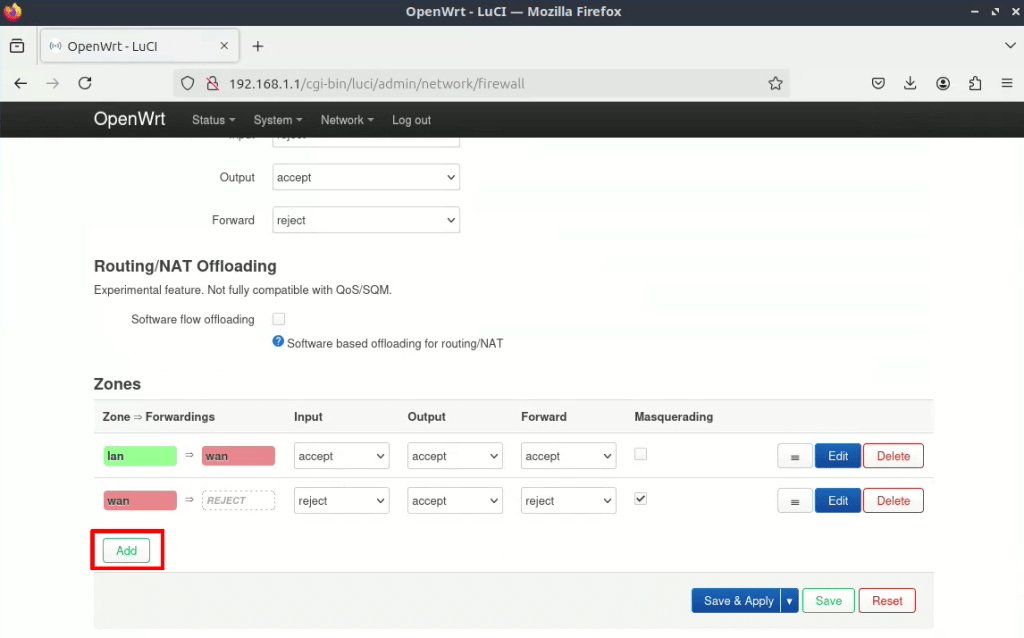Open lan zone Output dropdown
The width and height of the screenshot is (1024, 638).
click(x=455, y=456)
